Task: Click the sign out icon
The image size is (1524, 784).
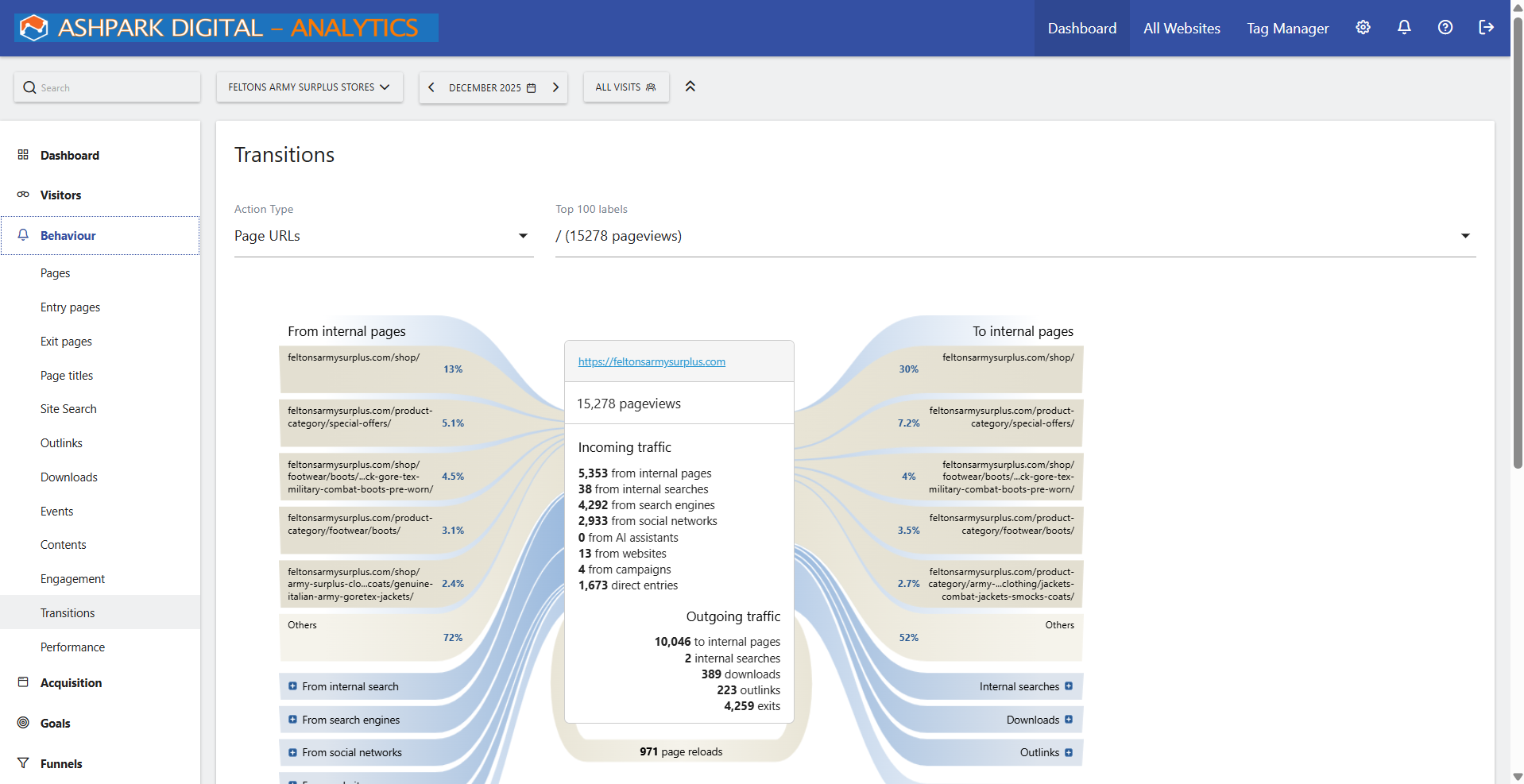Action: 1486,27
